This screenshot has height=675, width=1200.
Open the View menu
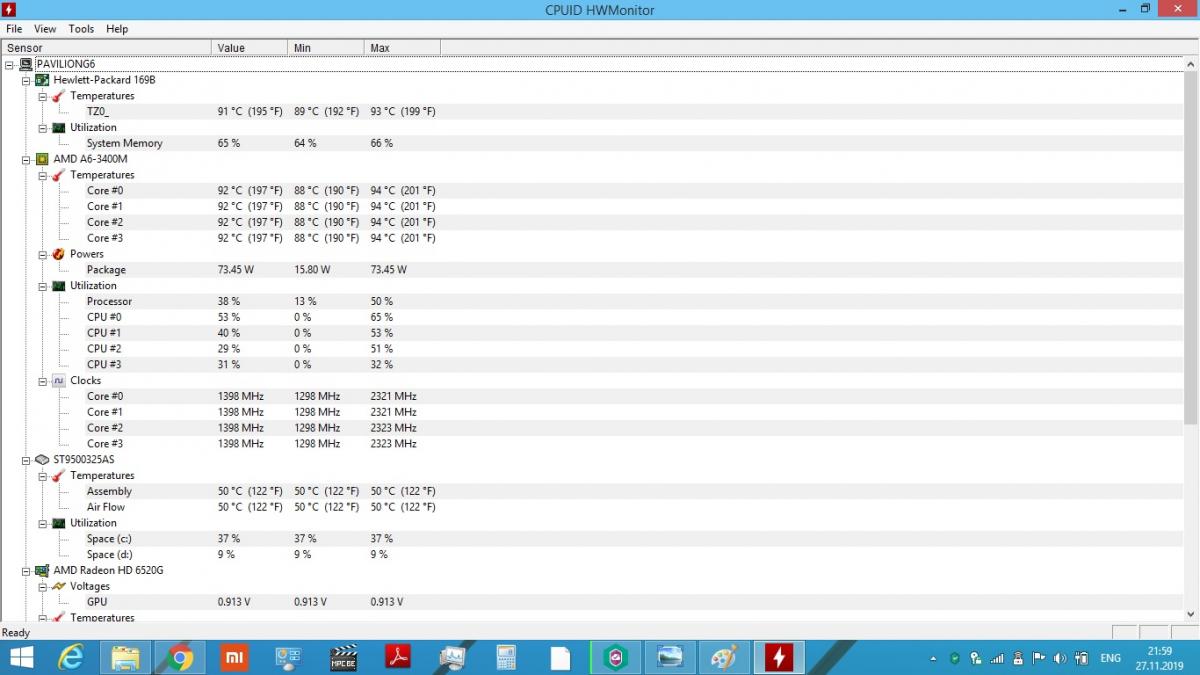tap(45, 29)
